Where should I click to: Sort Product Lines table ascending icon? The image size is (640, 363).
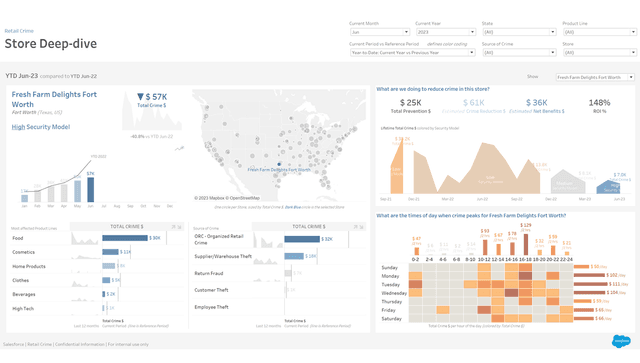(173, 227)
